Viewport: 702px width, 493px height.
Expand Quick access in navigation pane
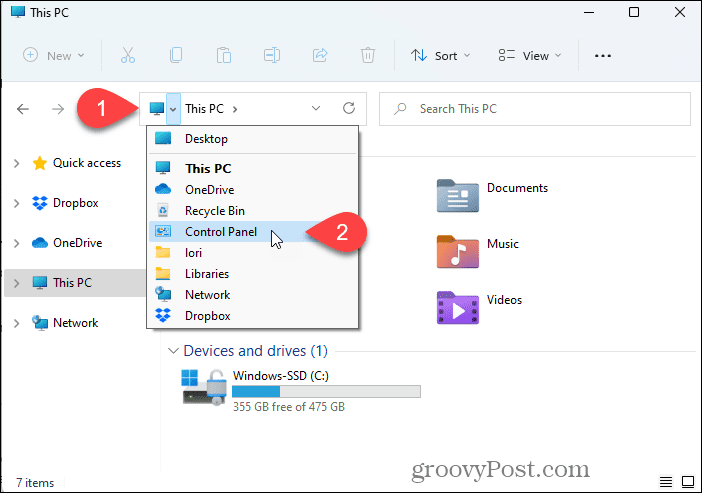coord(17,163)
